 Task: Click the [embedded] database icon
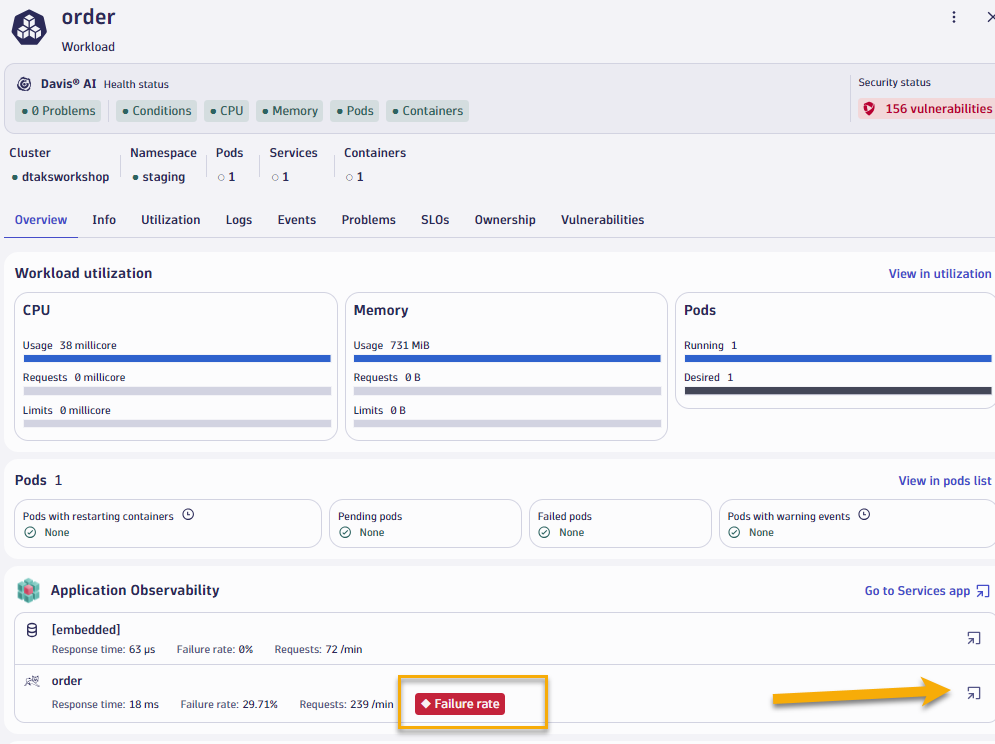[32, 630]
